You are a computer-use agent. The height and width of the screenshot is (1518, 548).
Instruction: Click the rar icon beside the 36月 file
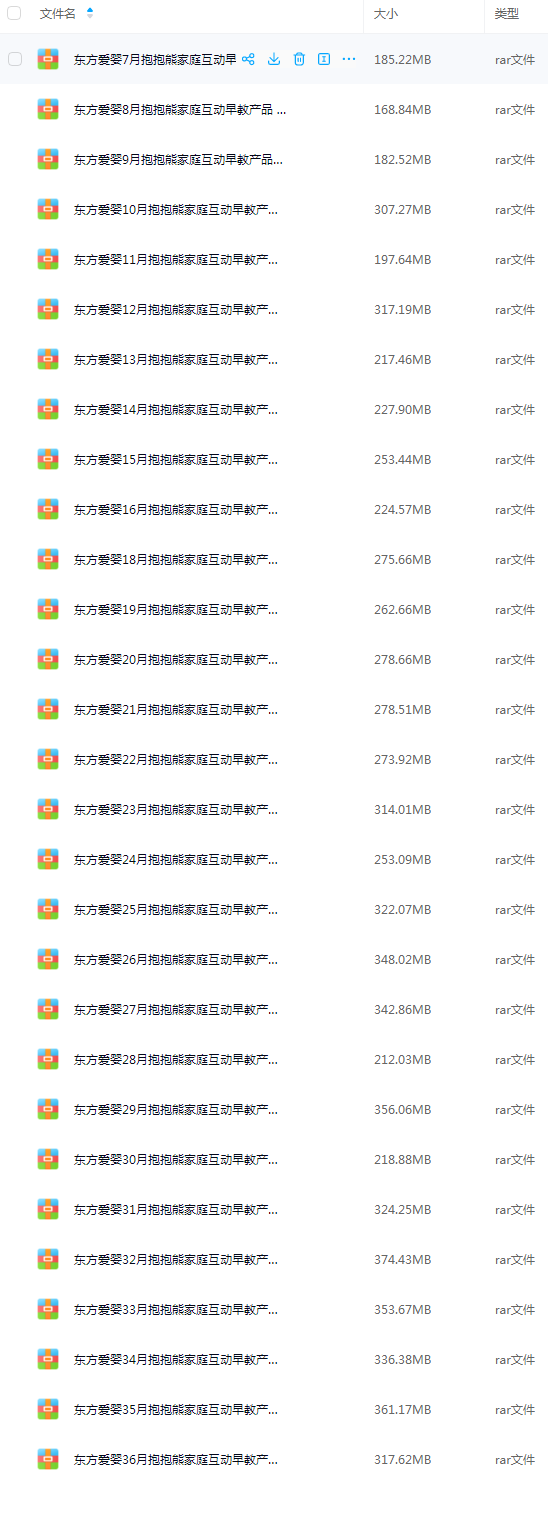[x=48, y=1459]
